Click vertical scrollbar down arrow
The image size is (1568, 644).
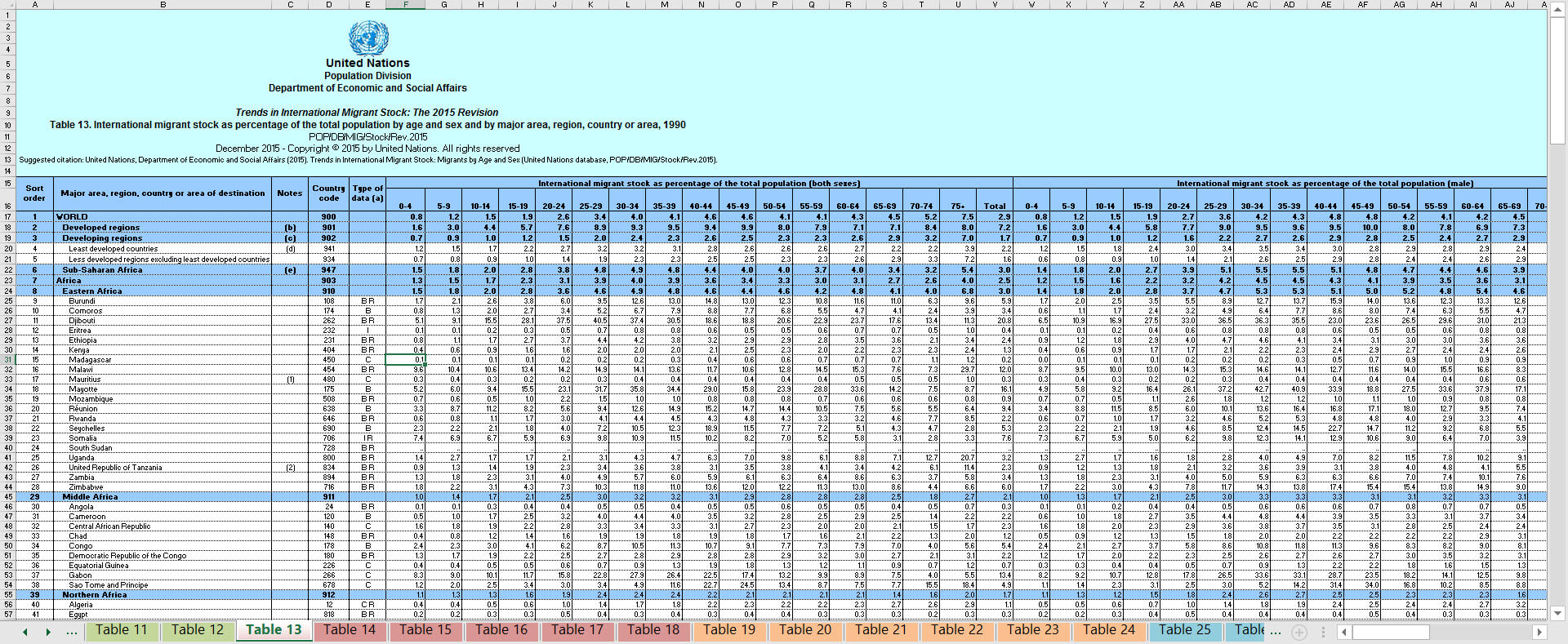[1557, 613]
